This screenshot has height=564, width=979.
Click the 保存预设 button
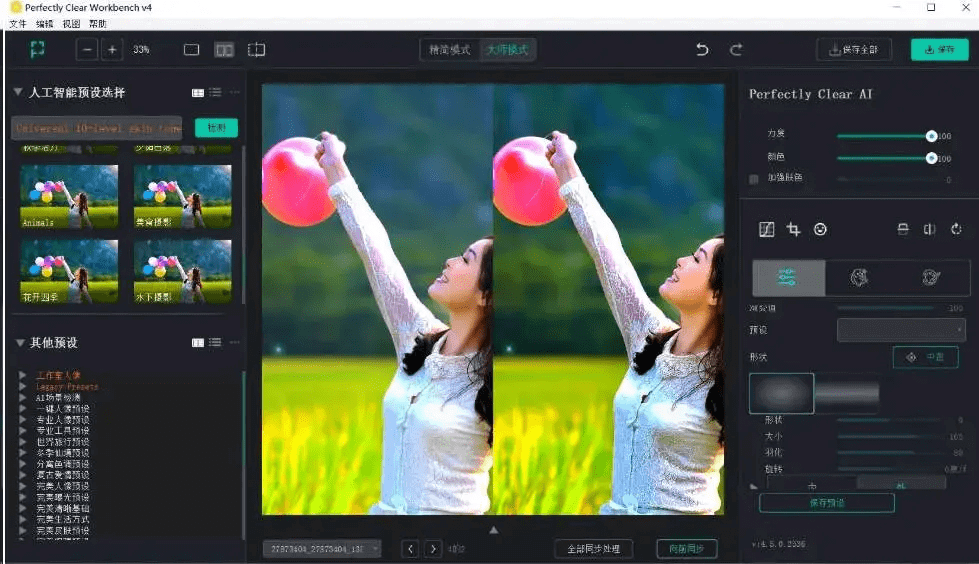(x=827, y=503)
